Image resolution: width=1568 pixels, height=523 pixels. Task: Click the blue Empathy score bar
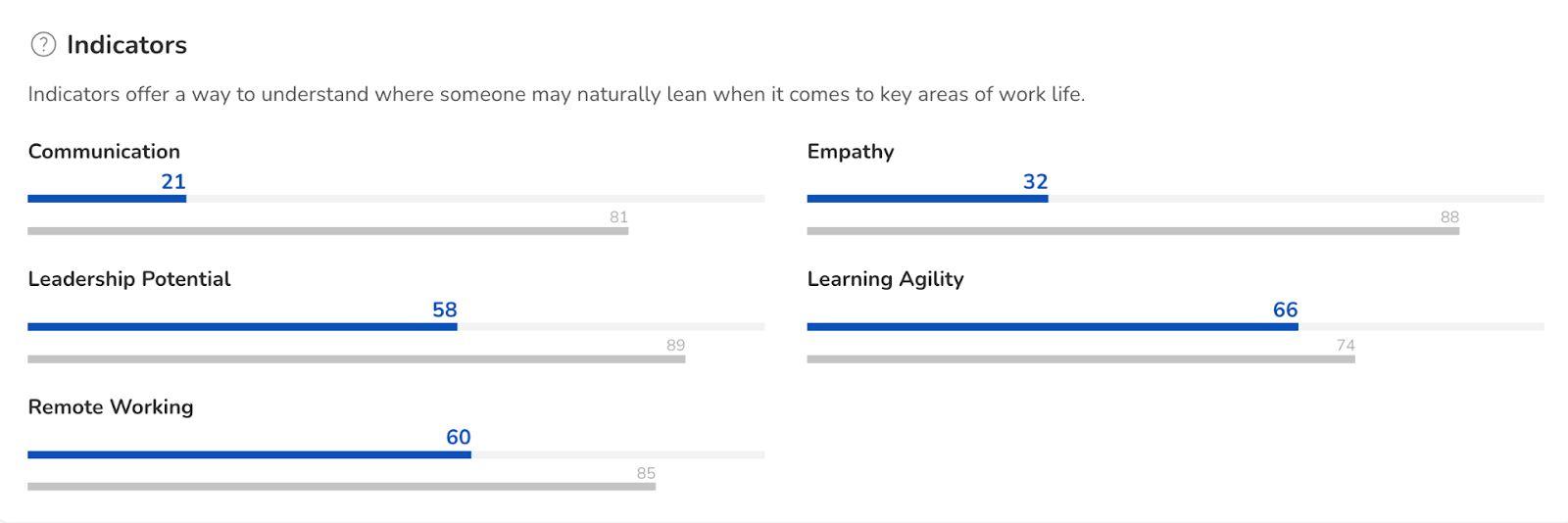(927, 199)
